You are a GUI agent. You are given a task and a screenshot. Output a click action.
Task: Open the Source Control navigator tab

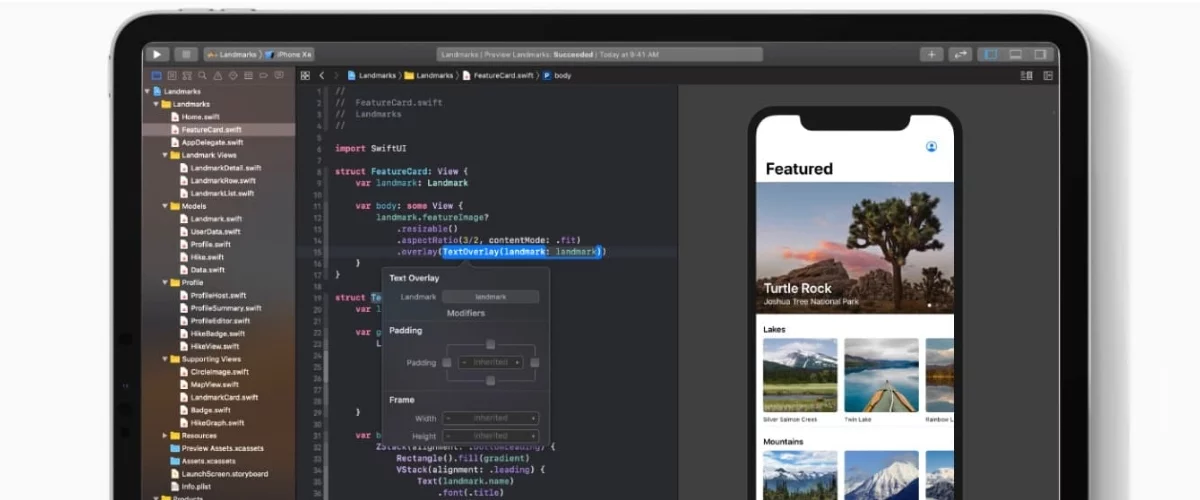172,75
